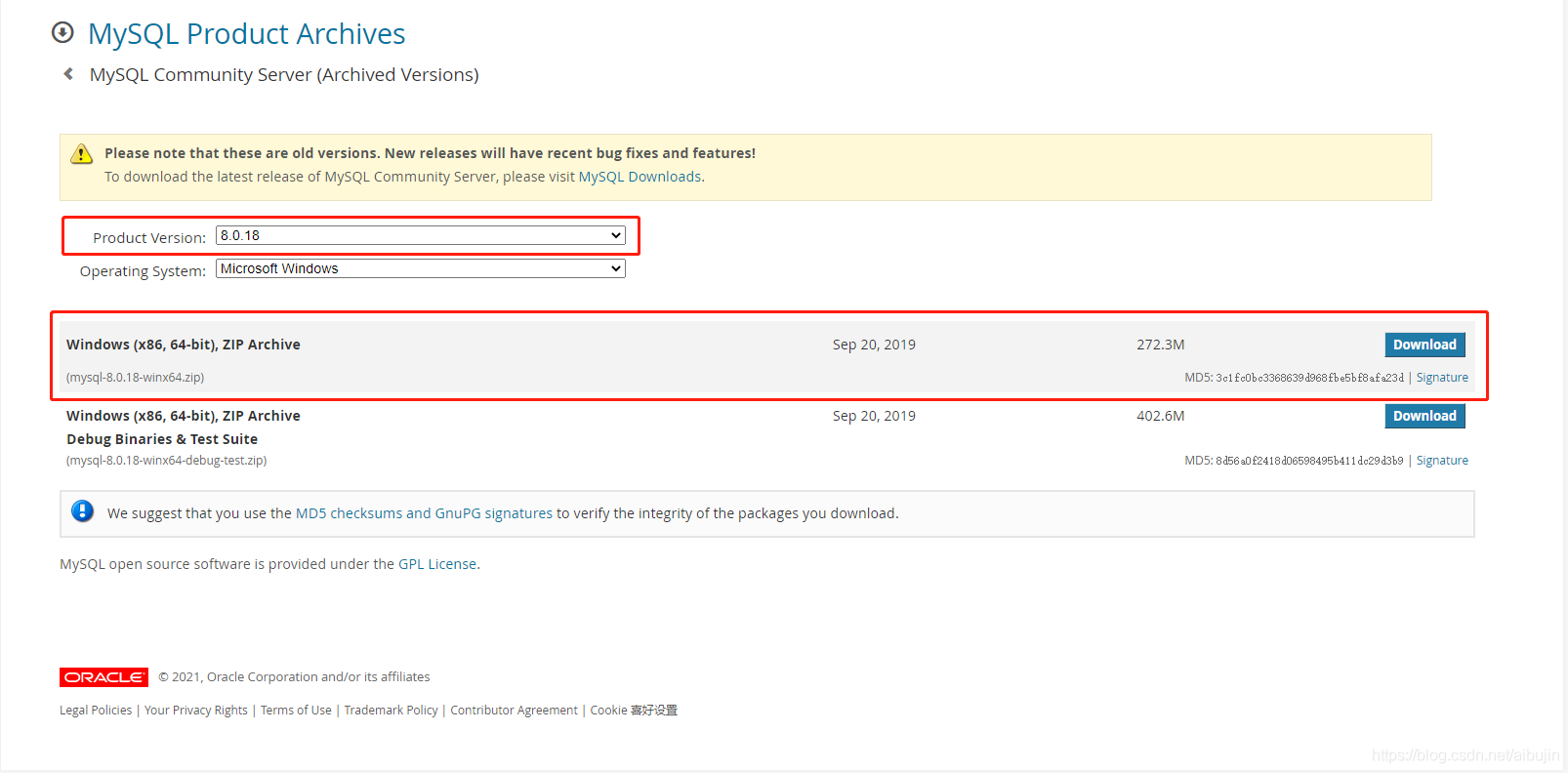Image resolution: width=1568 pixels, height=773 pixels.
Task: Click MySQL Community Server (Archived Versions) text
Action: 284,75
